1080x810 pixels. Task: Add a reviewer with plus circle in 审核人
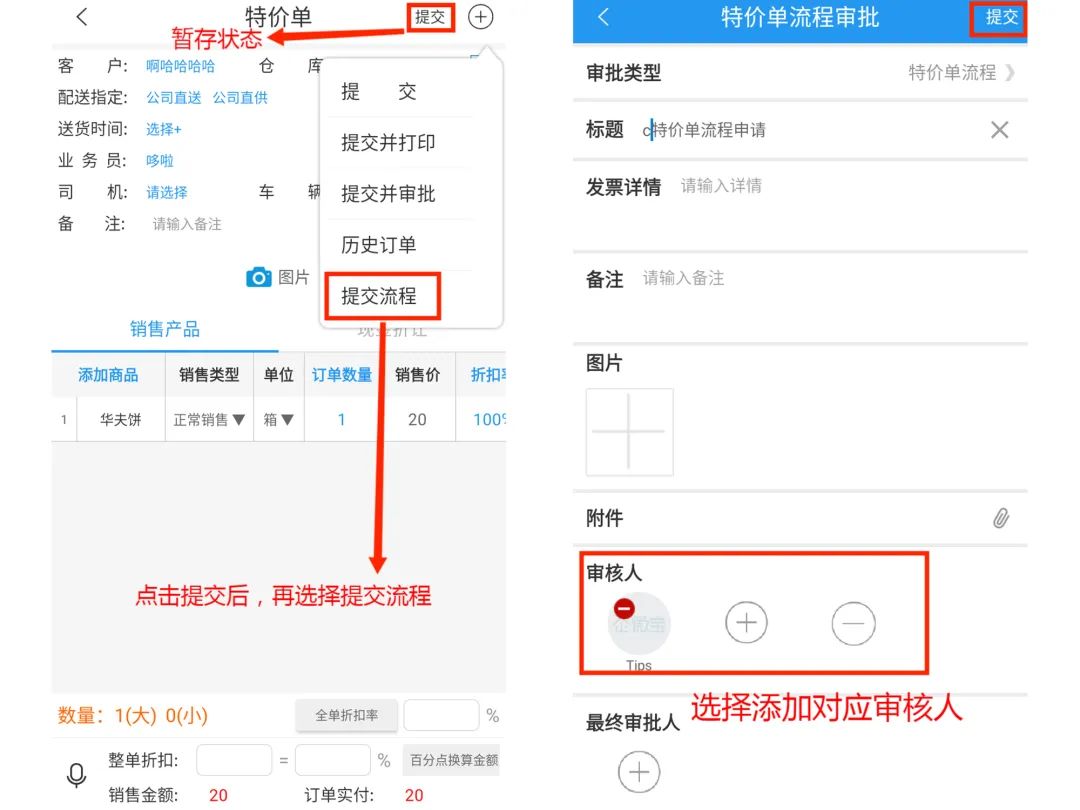click(746, 623)
